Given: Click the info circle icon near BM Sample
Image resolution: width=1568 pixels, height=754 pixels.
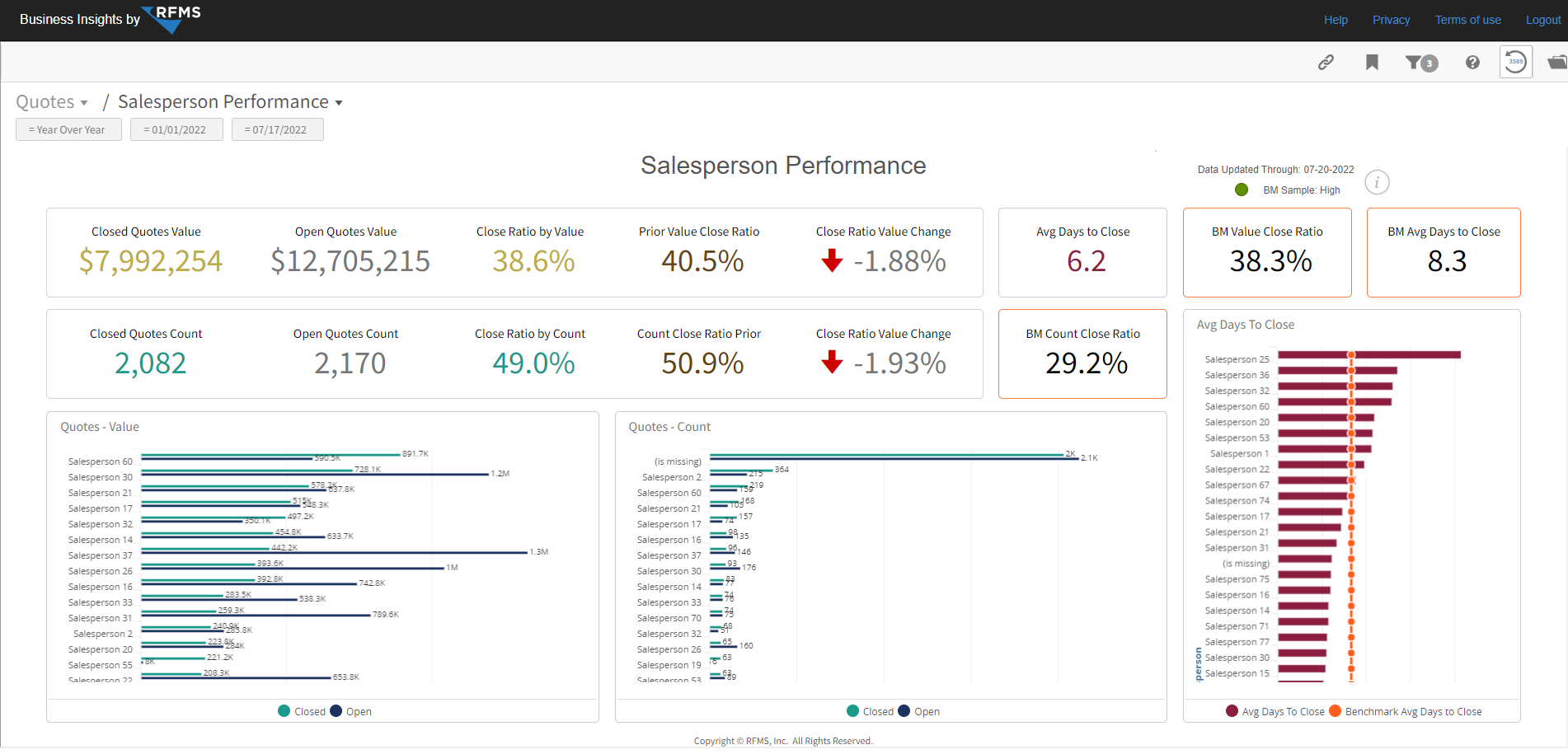Looking at the screenshot, I should pos(1377,182).
